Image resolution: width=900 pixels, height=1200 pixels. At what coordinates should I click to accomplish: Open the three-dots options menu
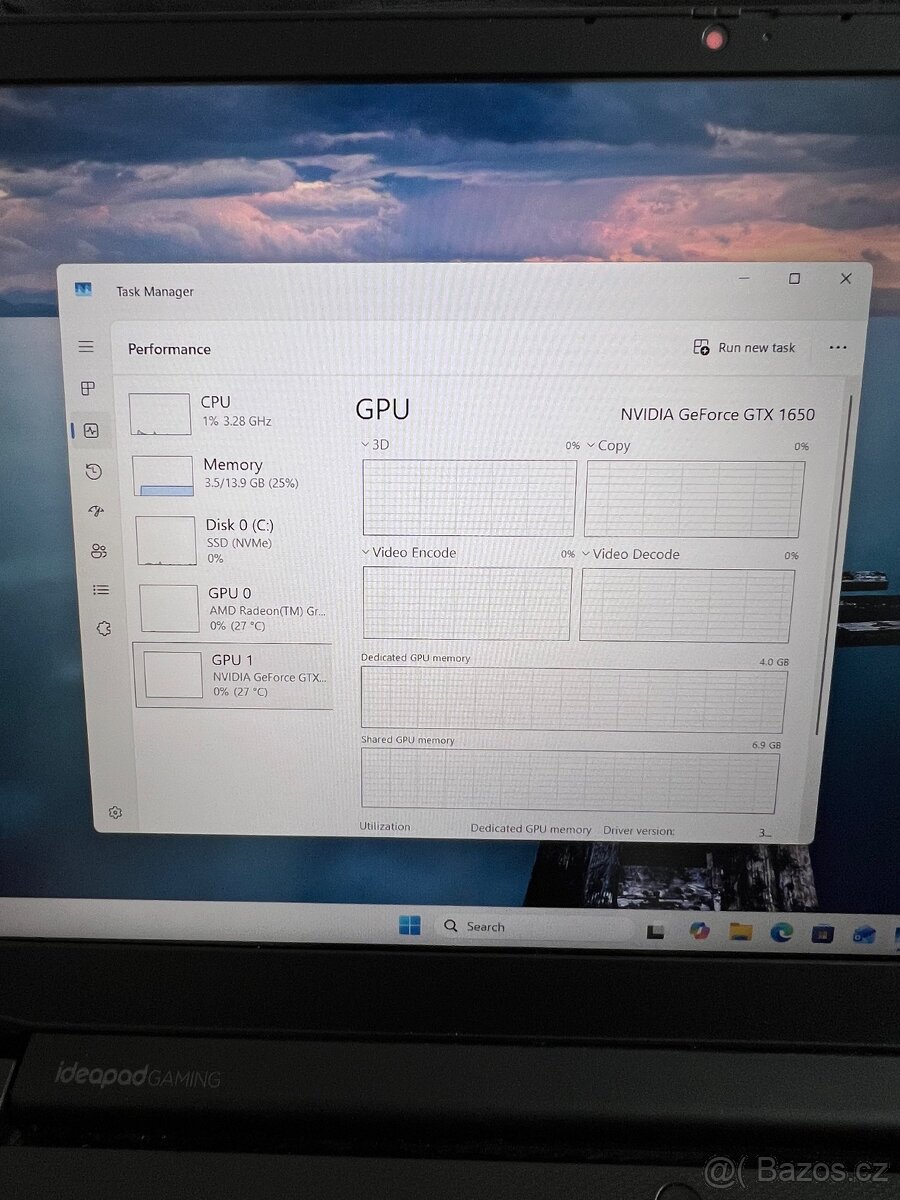pos(838,347)
